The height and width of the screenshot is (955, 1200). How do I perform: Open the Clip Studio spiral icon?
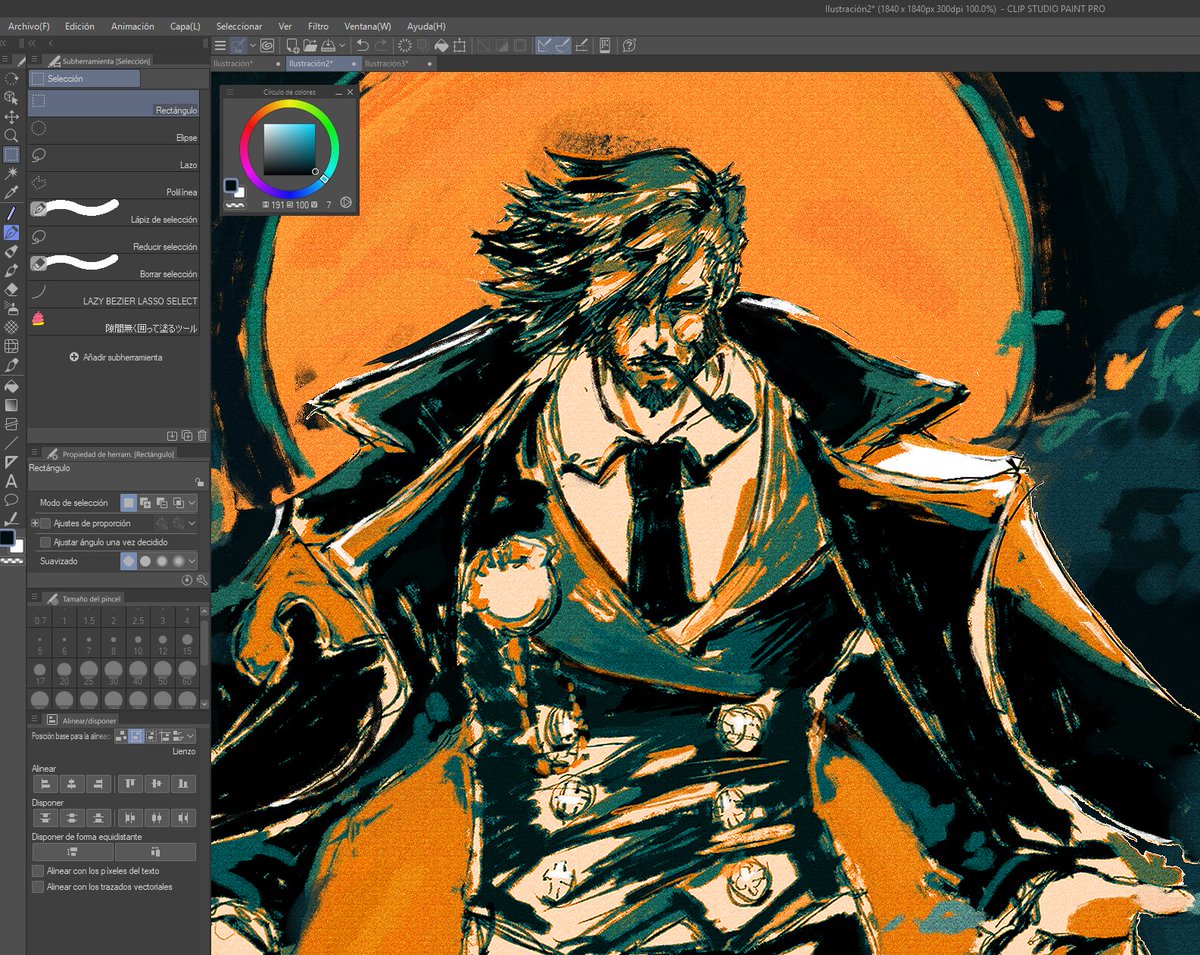tap(267, 45)
